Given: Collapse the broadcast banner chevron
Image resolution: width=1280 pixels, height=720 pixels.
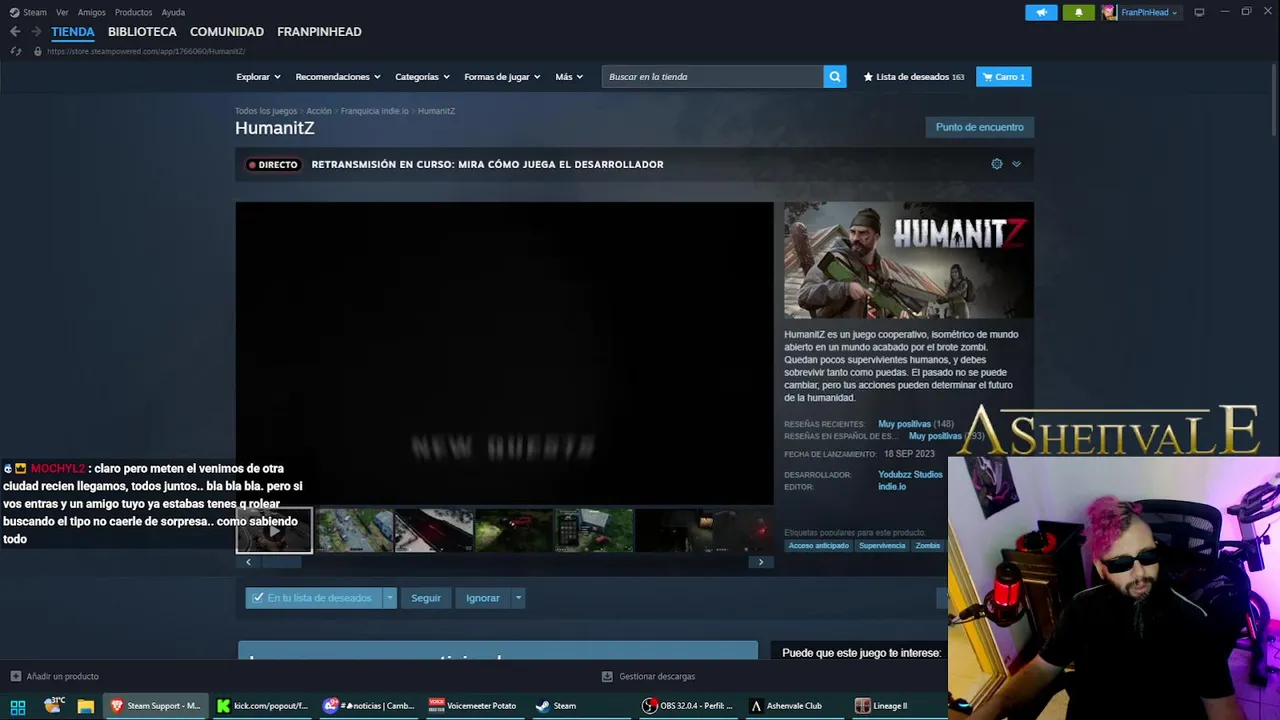Looking at the screenshot, I should click(x=1016, y=164).
